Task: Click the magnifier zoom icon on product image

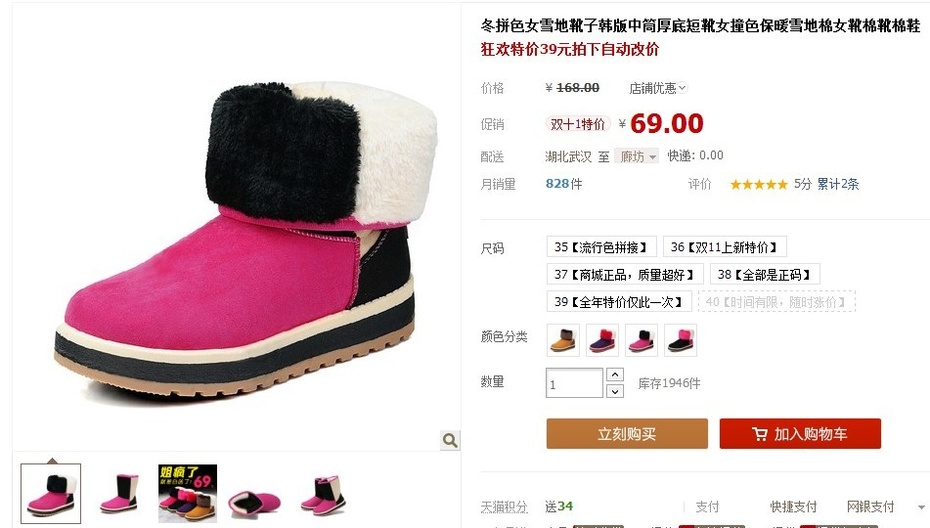Action: click(x=450, y=440)
